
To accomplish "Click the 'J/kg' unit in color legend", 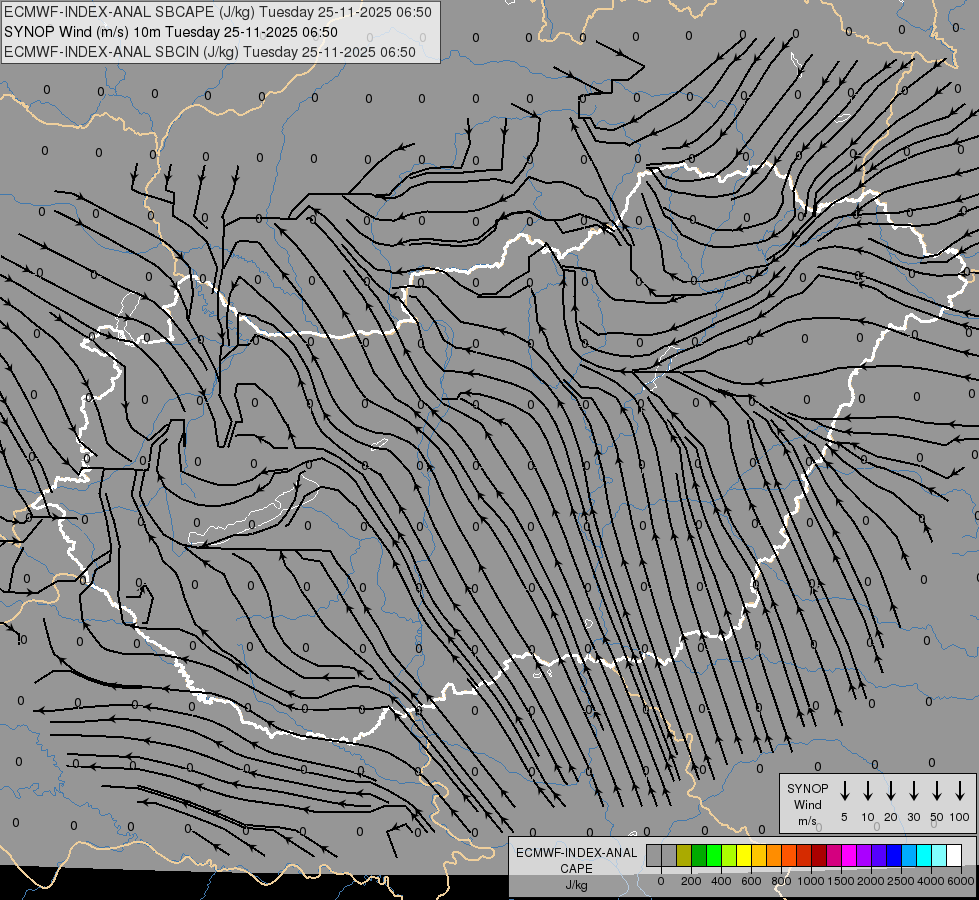I will coord(576,885).
